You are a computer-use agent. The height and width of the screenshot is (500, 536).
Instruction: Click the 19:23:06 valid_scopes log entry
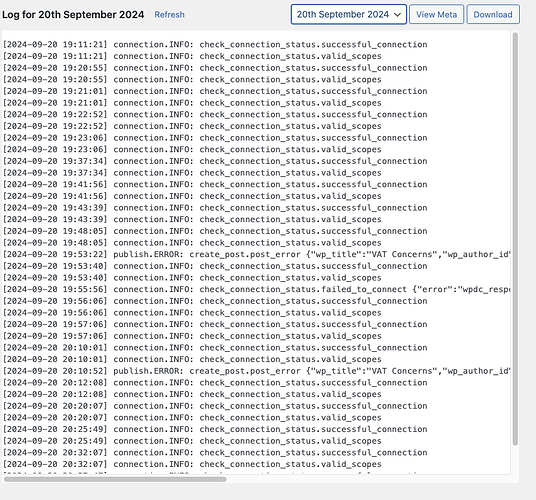(x=192, y=149)
